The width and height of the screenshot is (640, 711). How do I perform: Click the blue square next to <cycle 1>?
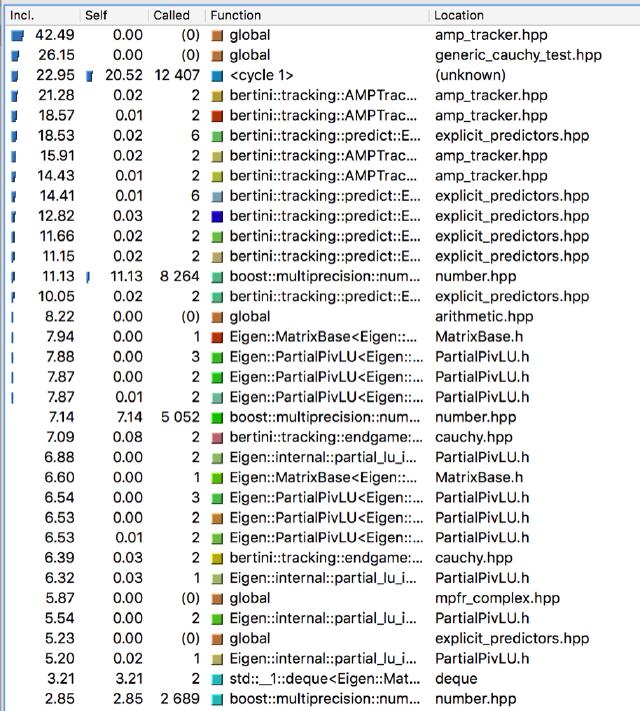click(x=217, y=76)
